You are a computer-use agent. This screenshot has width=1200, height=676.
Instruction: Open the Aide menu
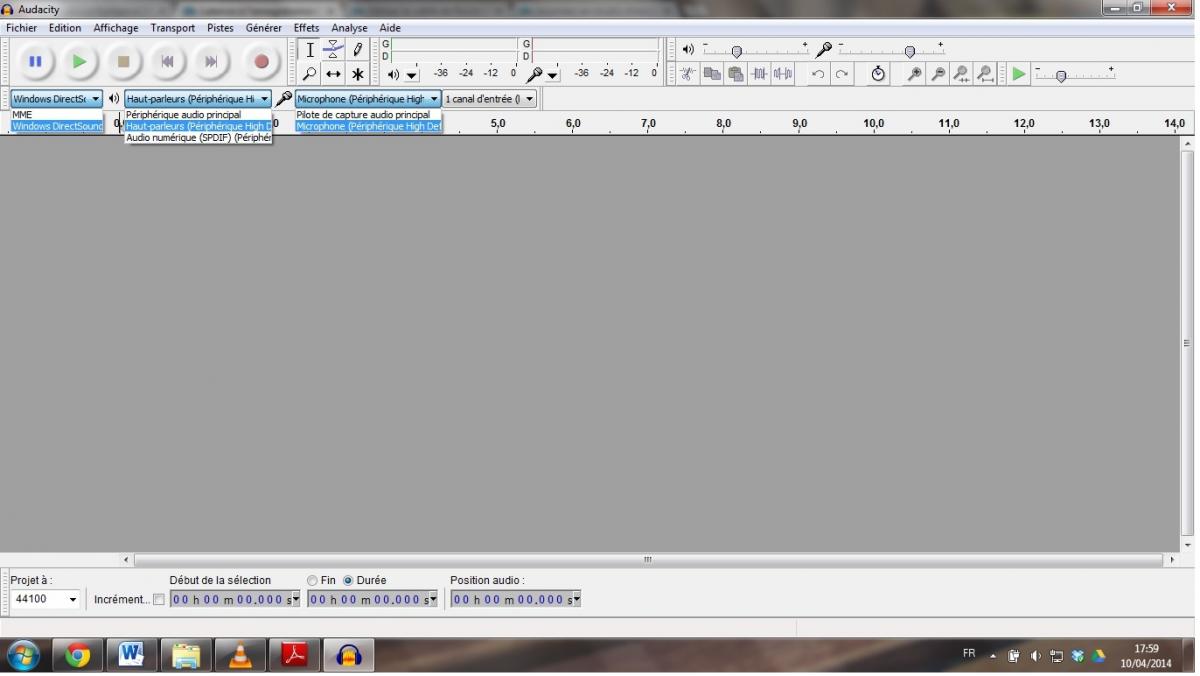[x=390, y=28]
